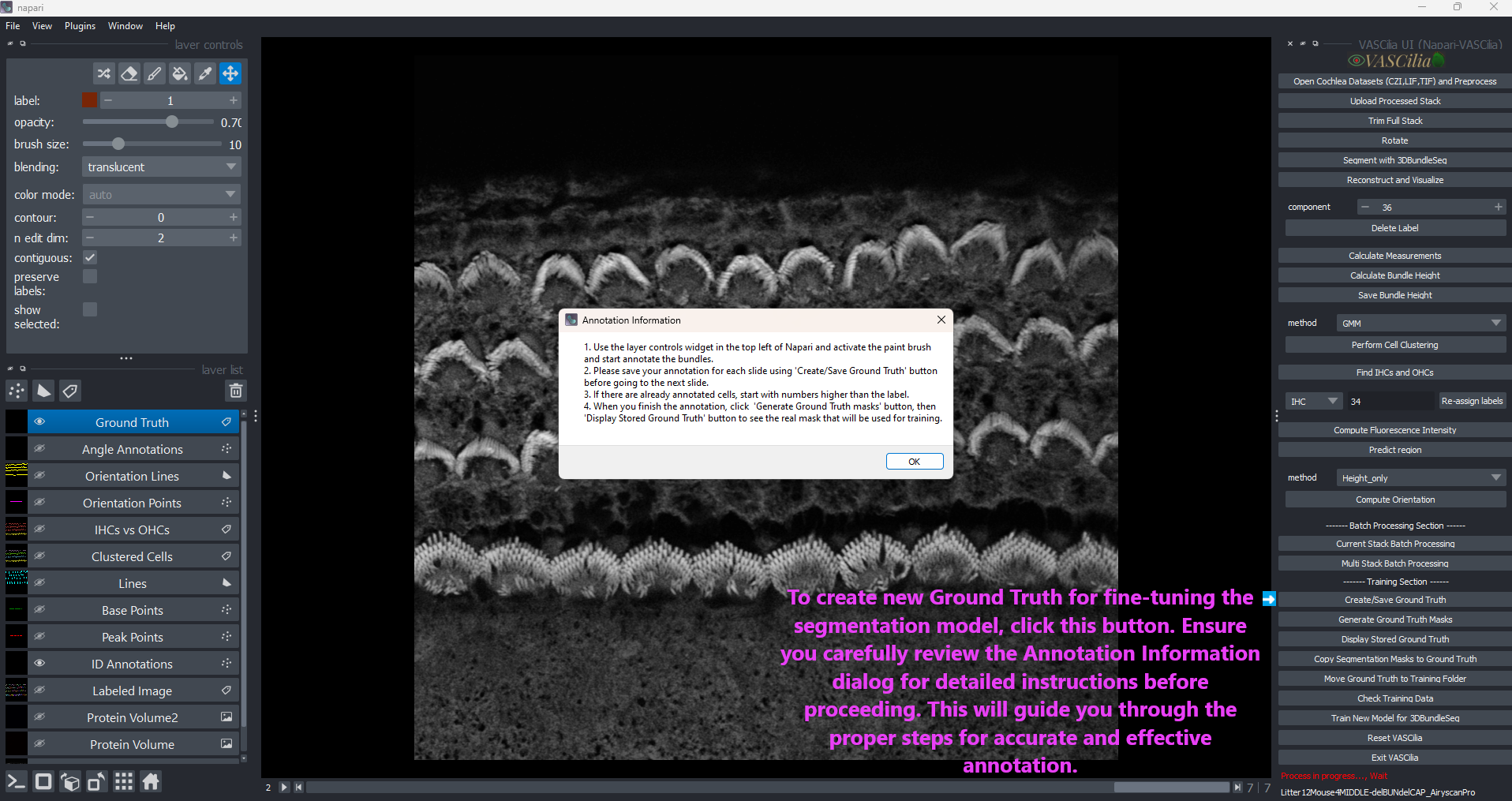Click Segment with 3DBundleSeg
This screenshot has height=801, width=1512.
pos(1395,160)
